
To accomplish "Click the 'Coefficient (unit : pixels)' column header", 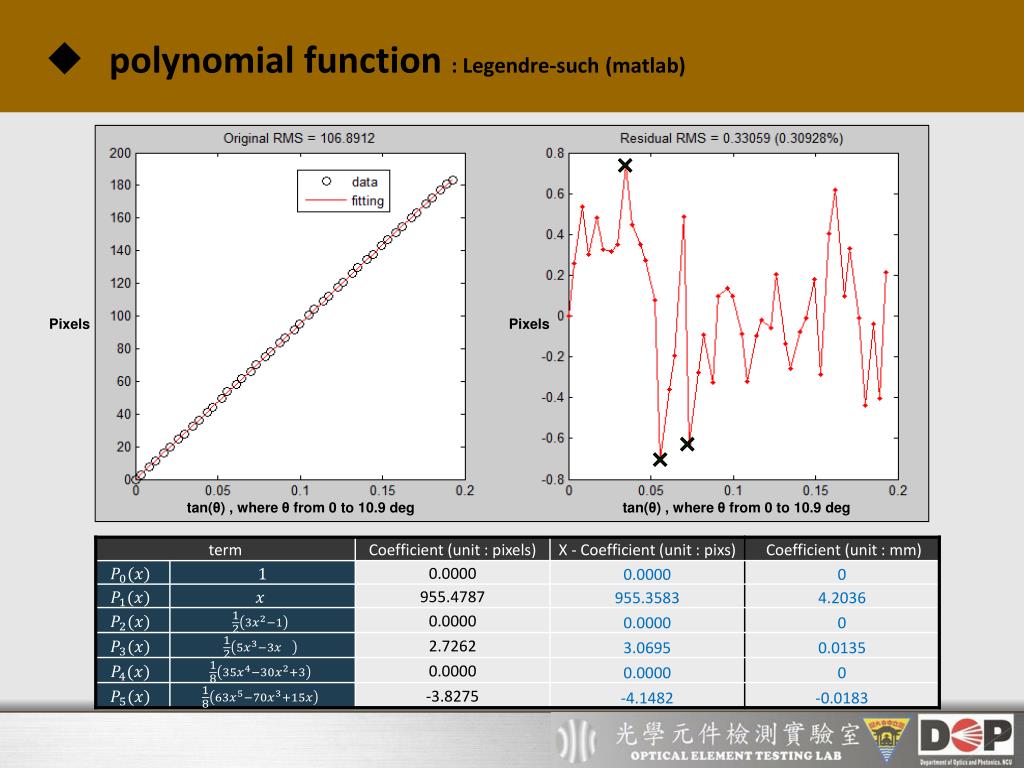I will [x=452, y=549].
